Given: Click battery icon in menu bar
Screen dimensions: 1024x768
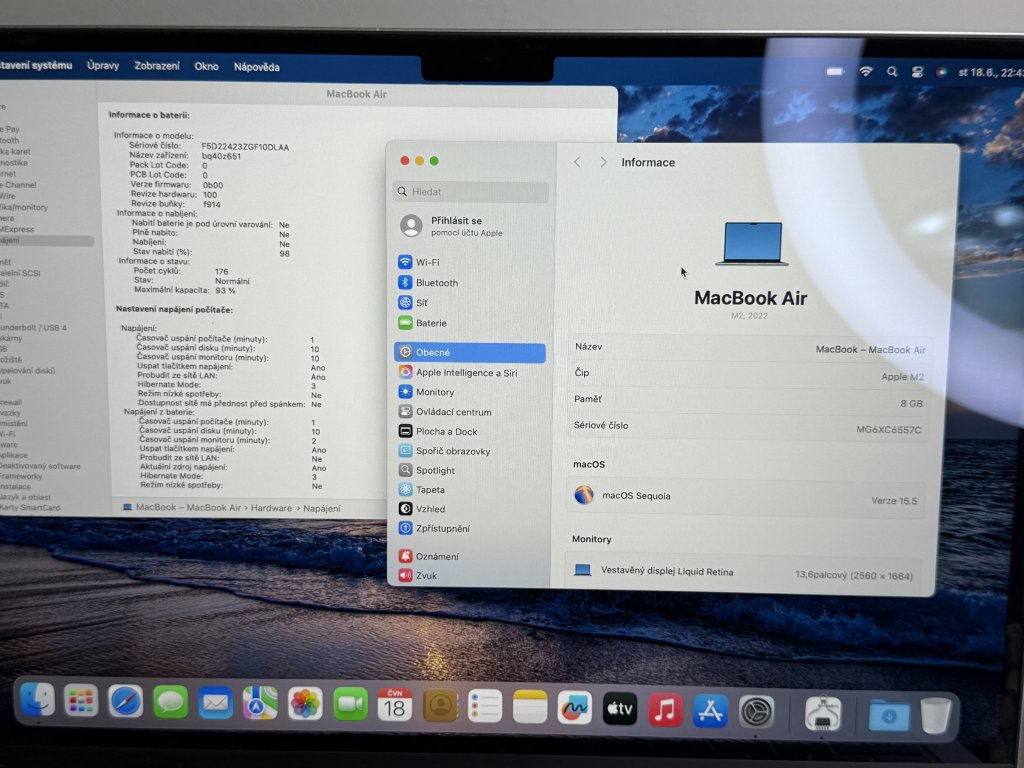Looking at the screenshot, I should 835,71.
